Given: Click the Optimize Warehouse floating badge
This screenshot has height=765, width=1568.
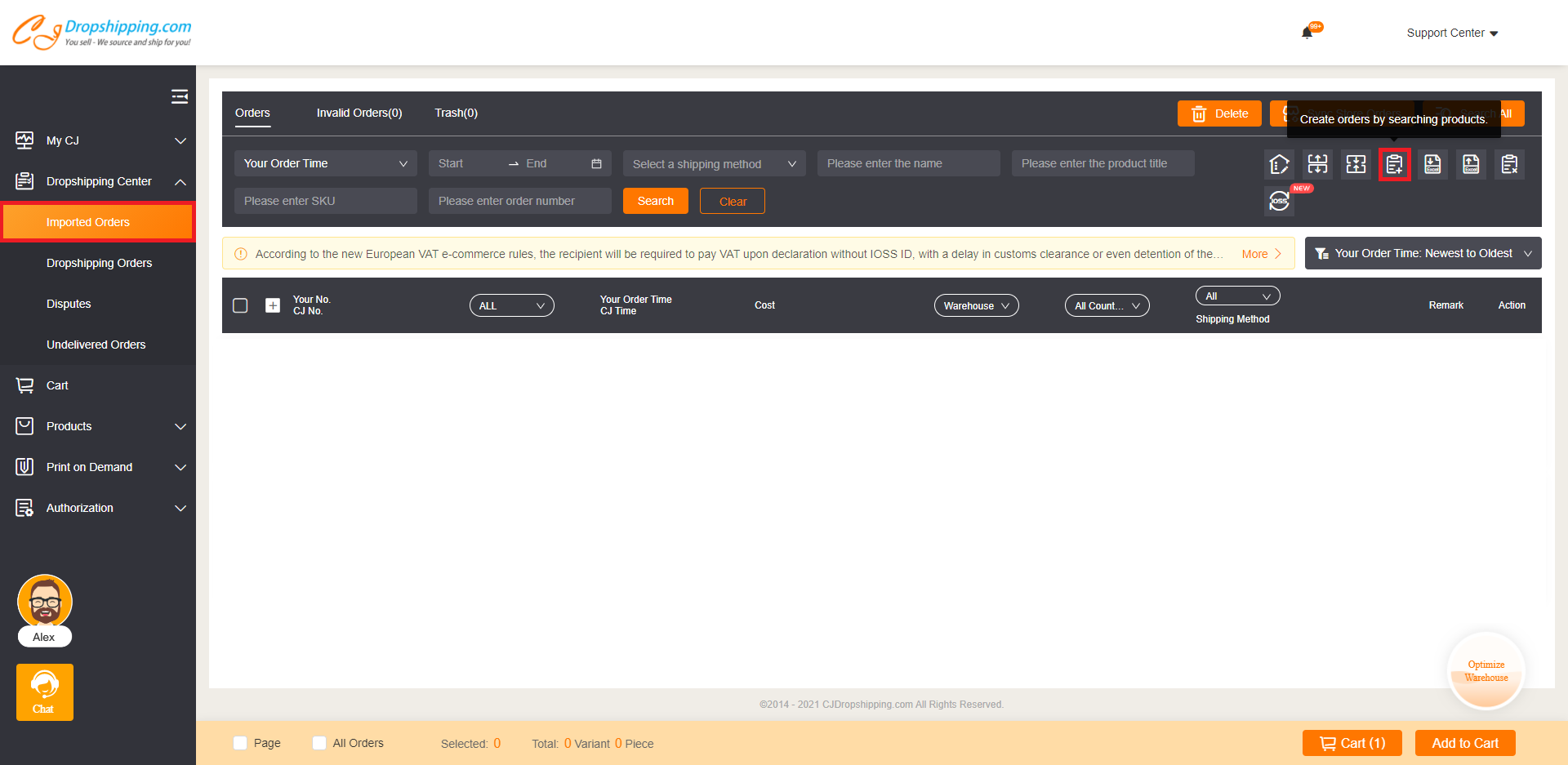Looking at the screenshot, I should pos(1486,670).
